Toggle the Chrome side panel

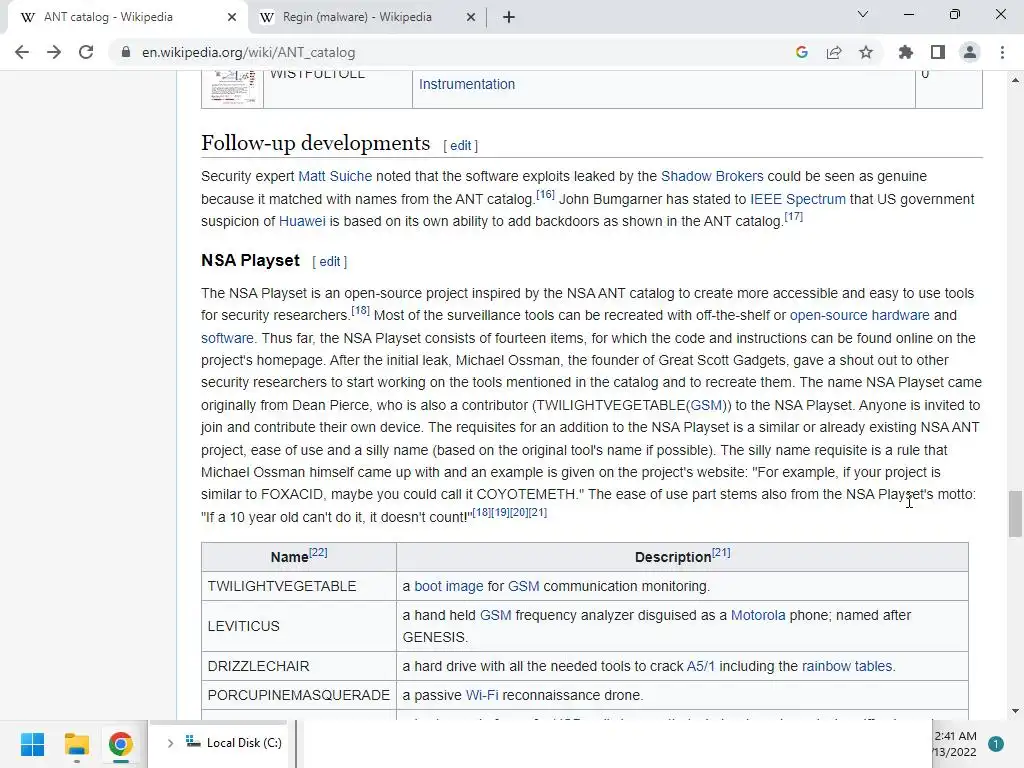pos(938,52)
